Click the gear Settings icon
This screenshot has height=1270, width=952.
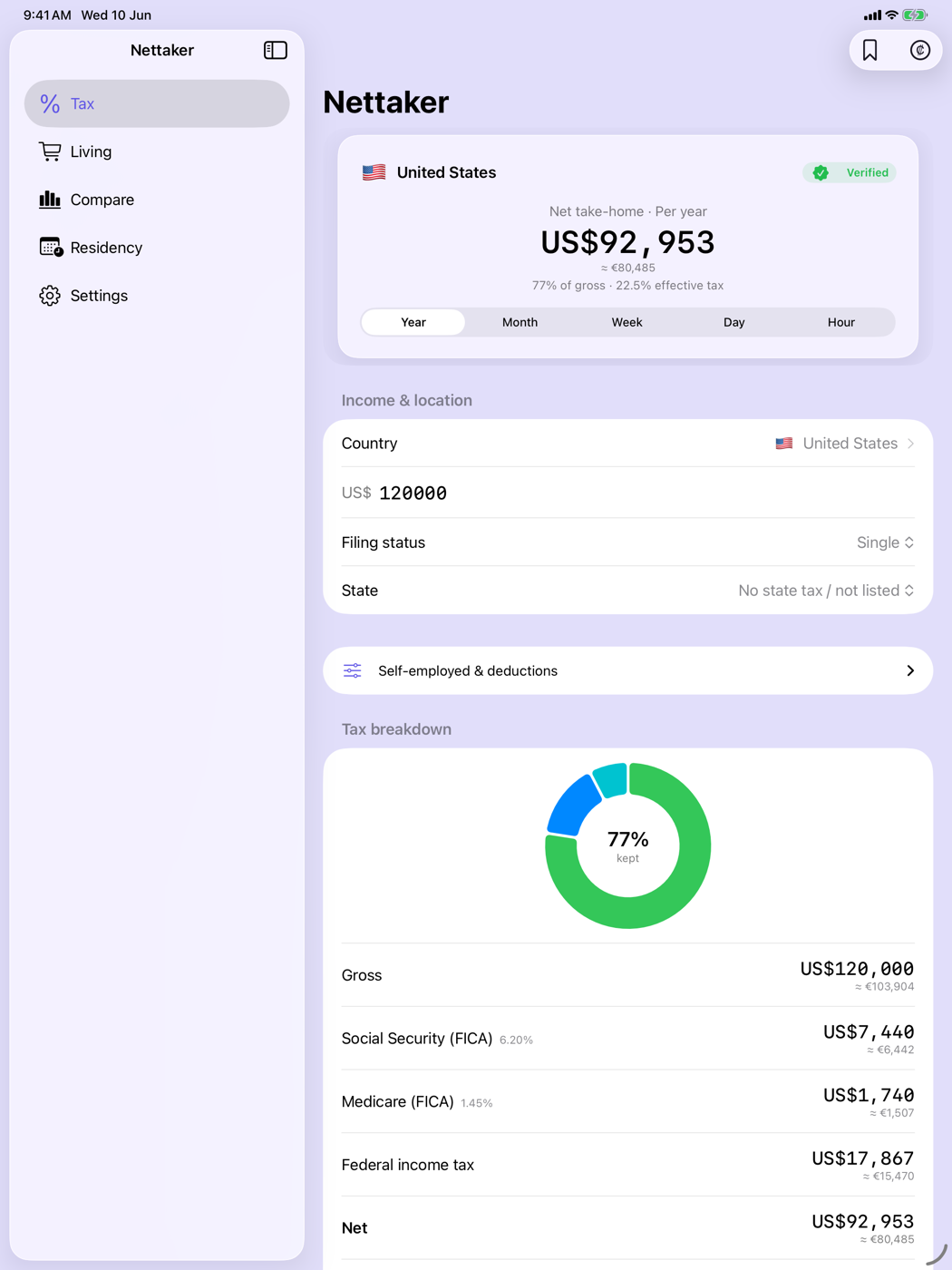[x=50, y=296]
